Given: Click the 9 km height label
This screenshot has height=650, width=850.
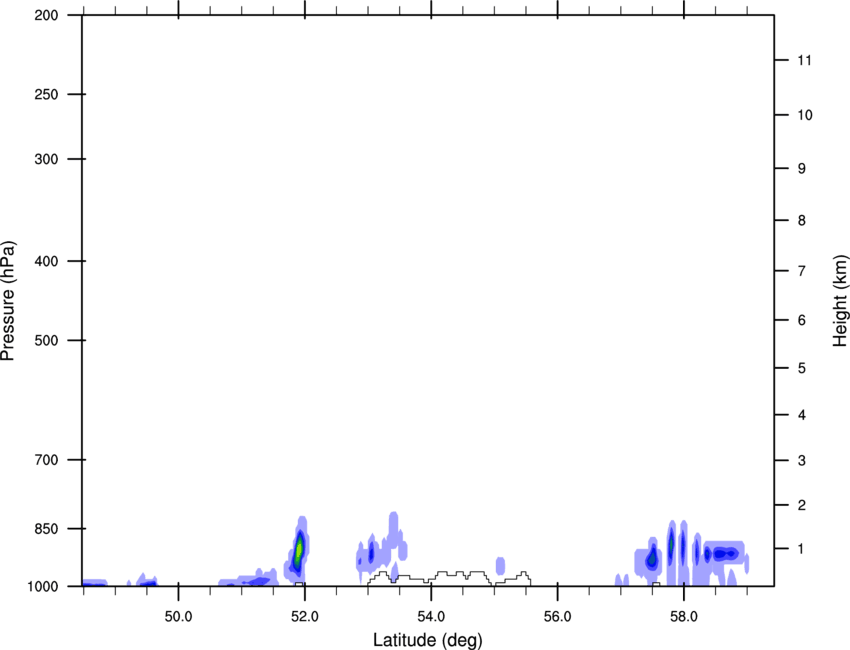Looking at the screenshot, I should (x=802, y=169).
